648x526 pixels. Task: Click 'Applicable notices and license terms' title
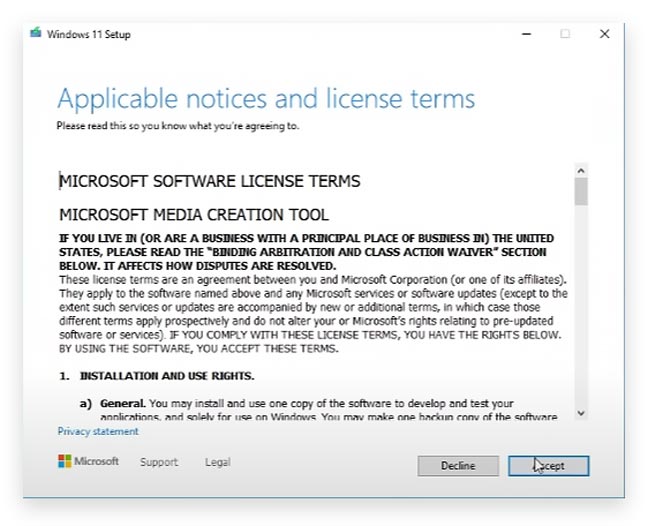pos(266,99)
